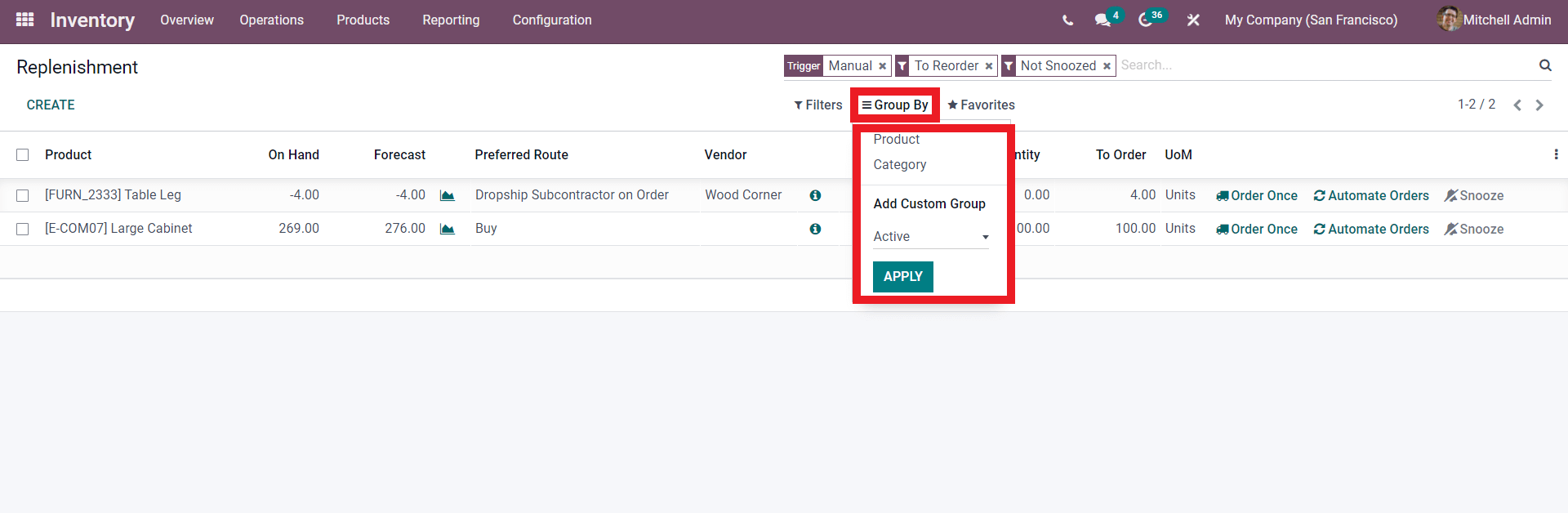The image size is (1568, 513).
Task: Open the Operations menu
Action: (271, 20)
